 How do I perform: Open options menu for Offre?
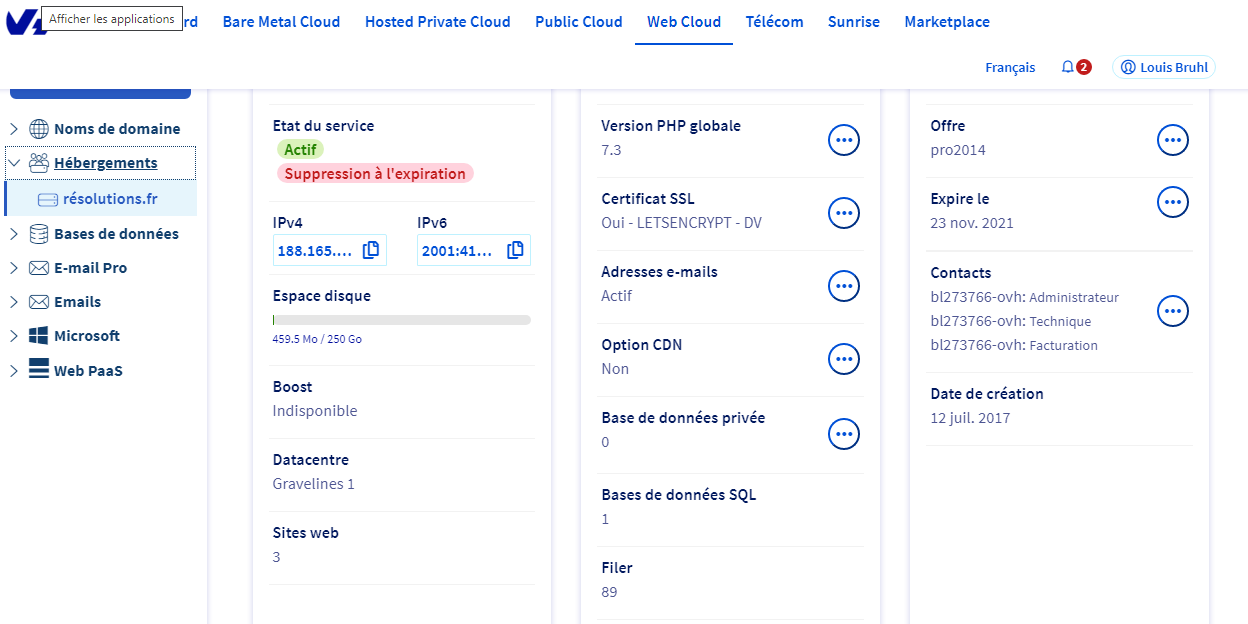pos(1173,140)
